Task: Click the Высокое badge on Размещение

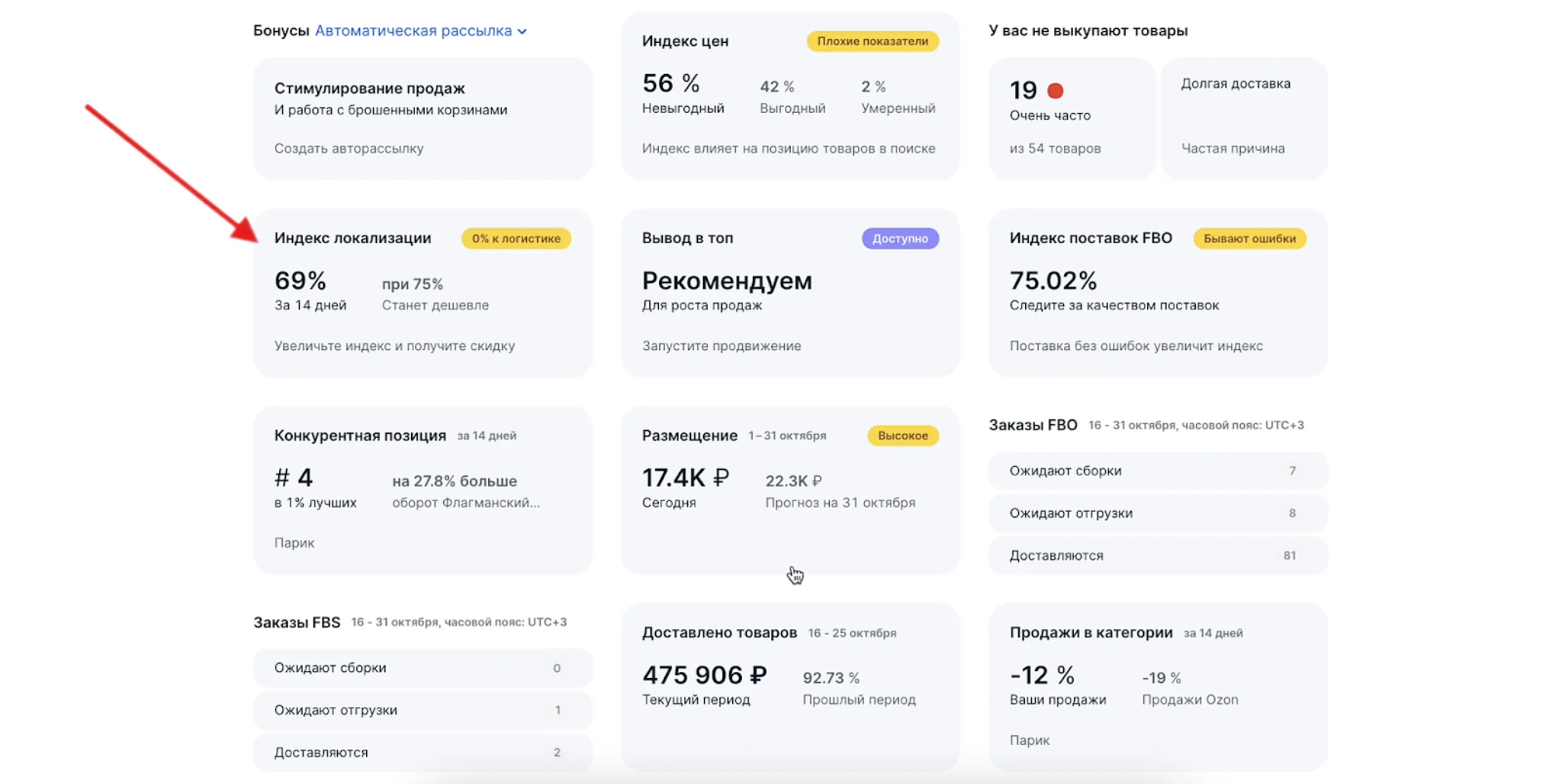Action: click(x=902, y=435)
